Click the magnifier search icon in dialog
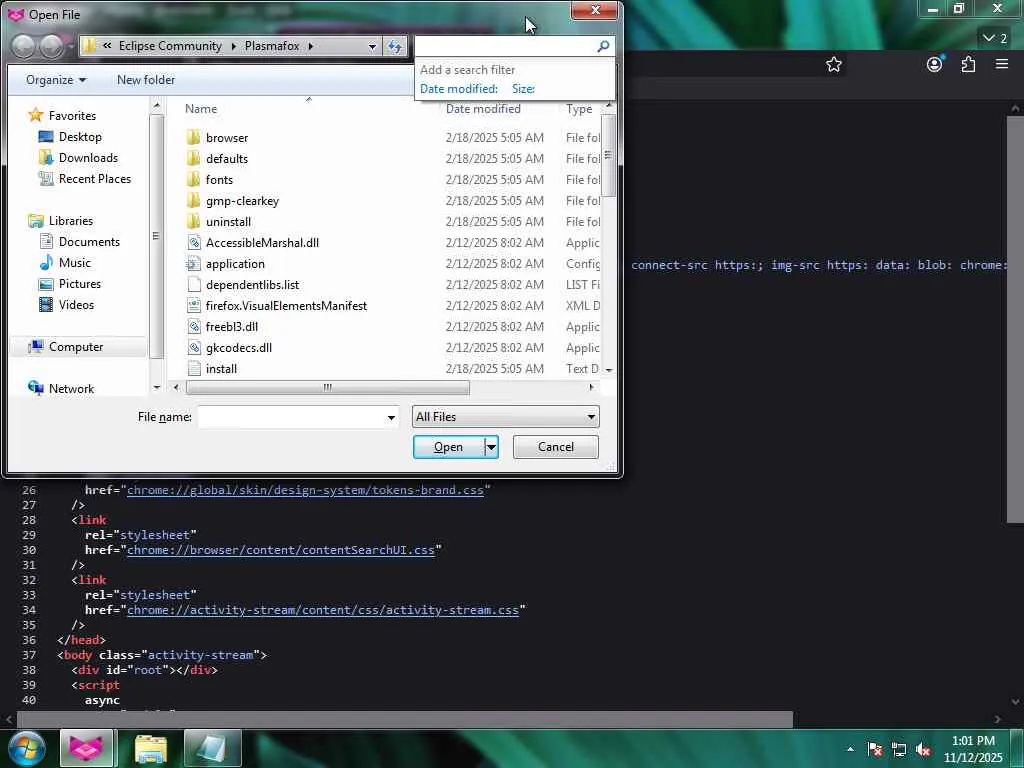The image size is (1024, 768). pos(603,46)
